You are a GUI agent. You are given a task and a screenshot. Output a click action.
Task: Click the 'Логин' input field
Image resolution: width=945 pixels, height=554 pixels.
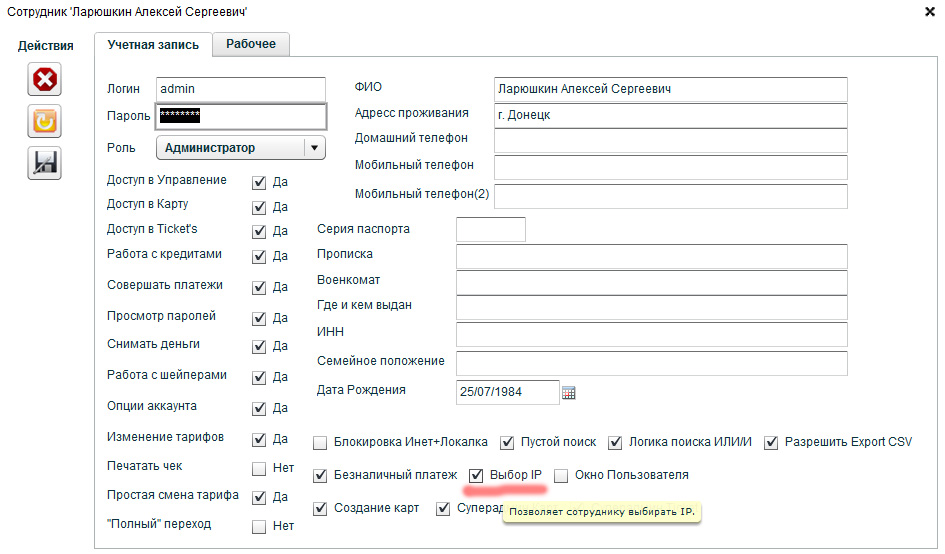coord(241,90)
